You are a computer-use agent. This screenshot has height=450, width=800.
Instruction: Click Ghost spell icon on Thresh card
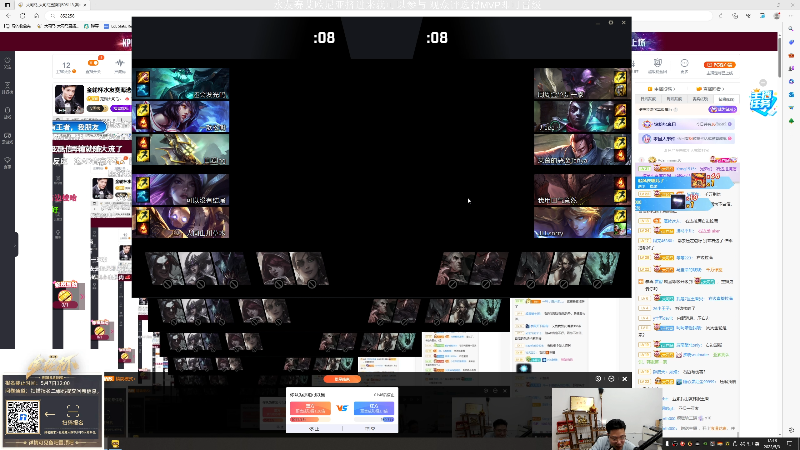(142, 90)
